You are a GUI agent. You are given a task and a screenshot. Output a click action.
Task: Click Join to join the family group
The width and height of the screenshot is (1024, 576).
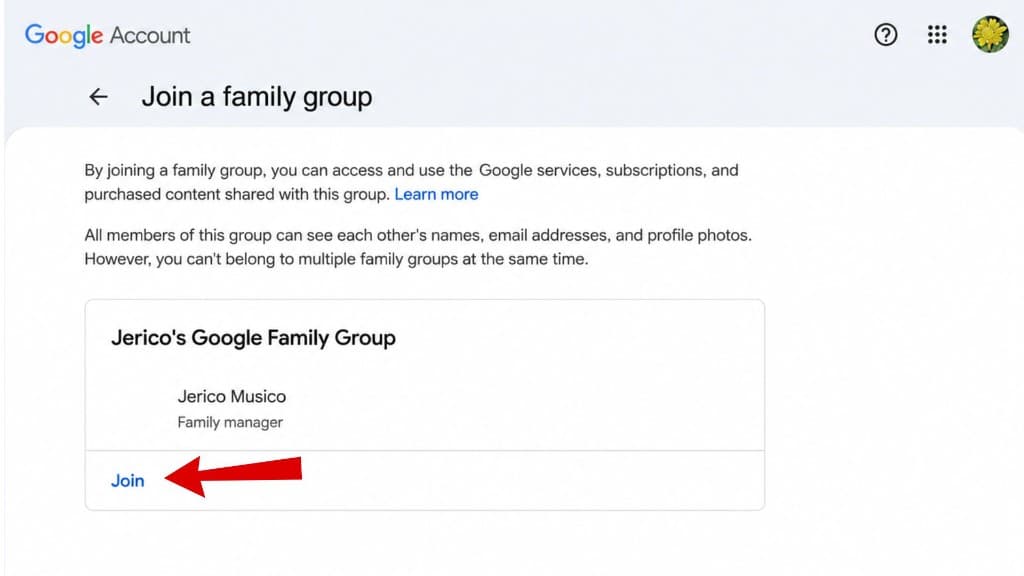point(127,481)
